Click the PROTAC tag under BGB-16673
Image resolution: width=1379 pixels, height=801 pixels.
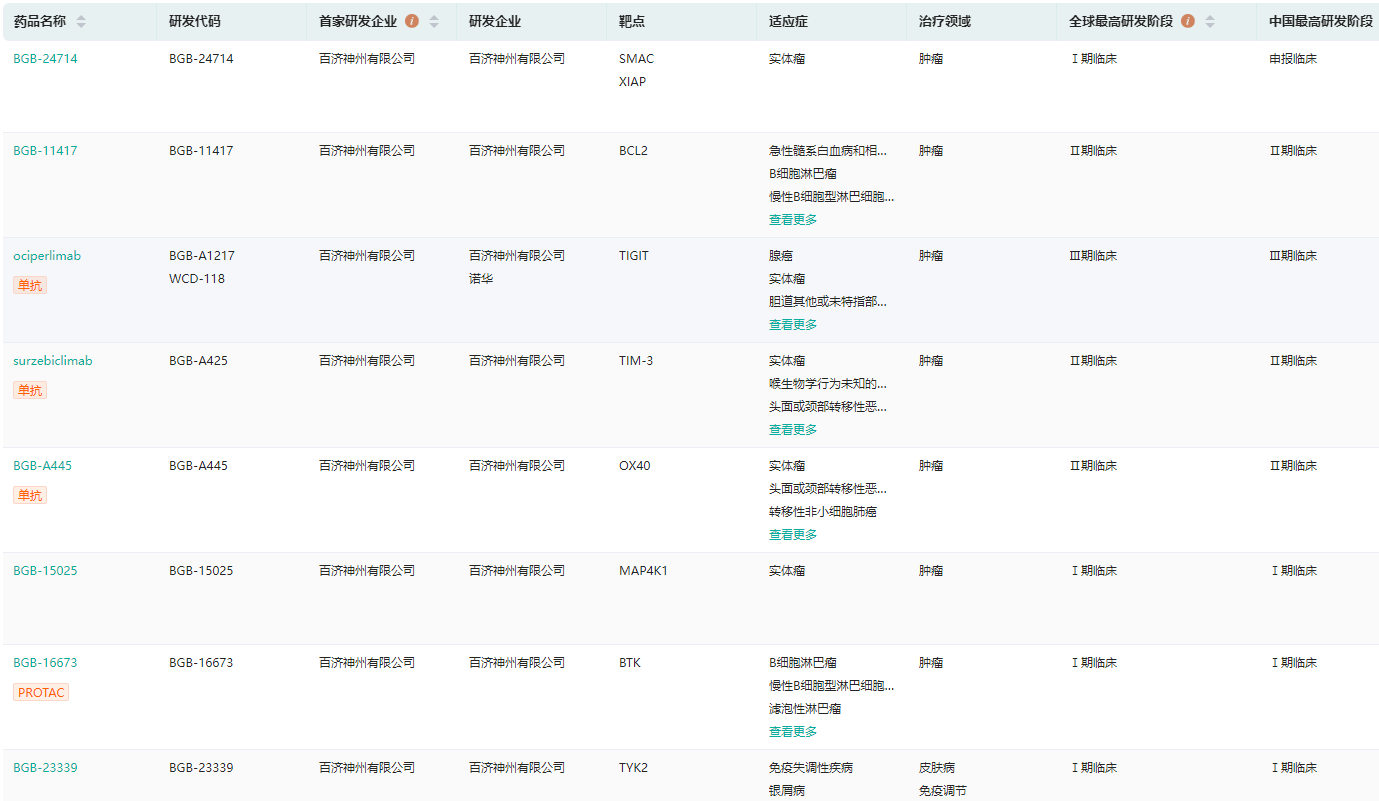point(41,692)
